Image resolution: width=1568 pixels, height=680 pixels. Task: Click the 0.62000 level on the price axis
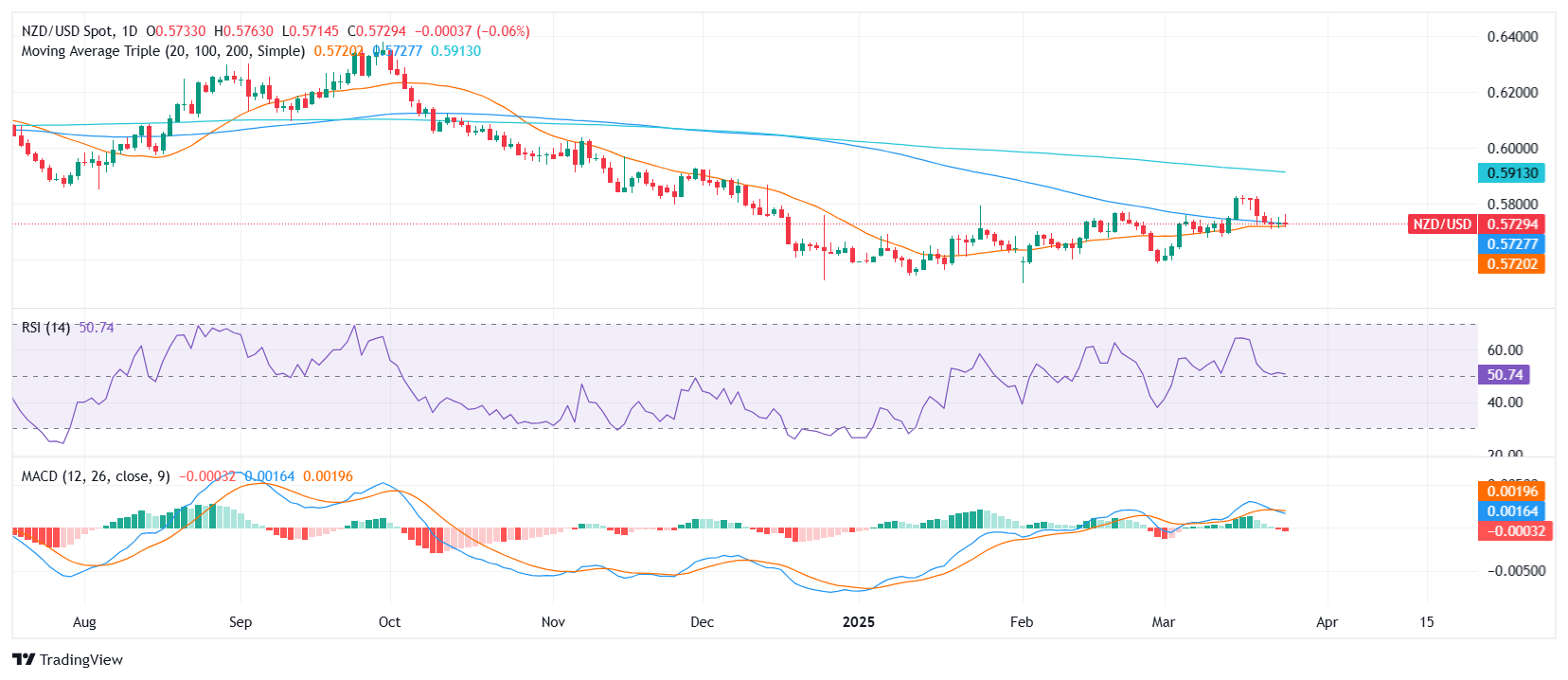click(x=1512, y=93)
